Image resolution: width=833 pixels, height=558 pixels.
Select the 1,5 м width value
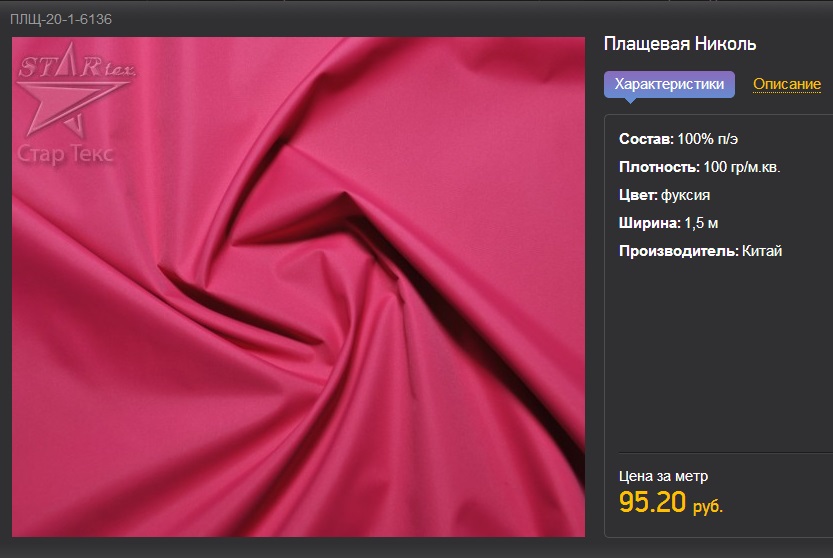[702, 223]
